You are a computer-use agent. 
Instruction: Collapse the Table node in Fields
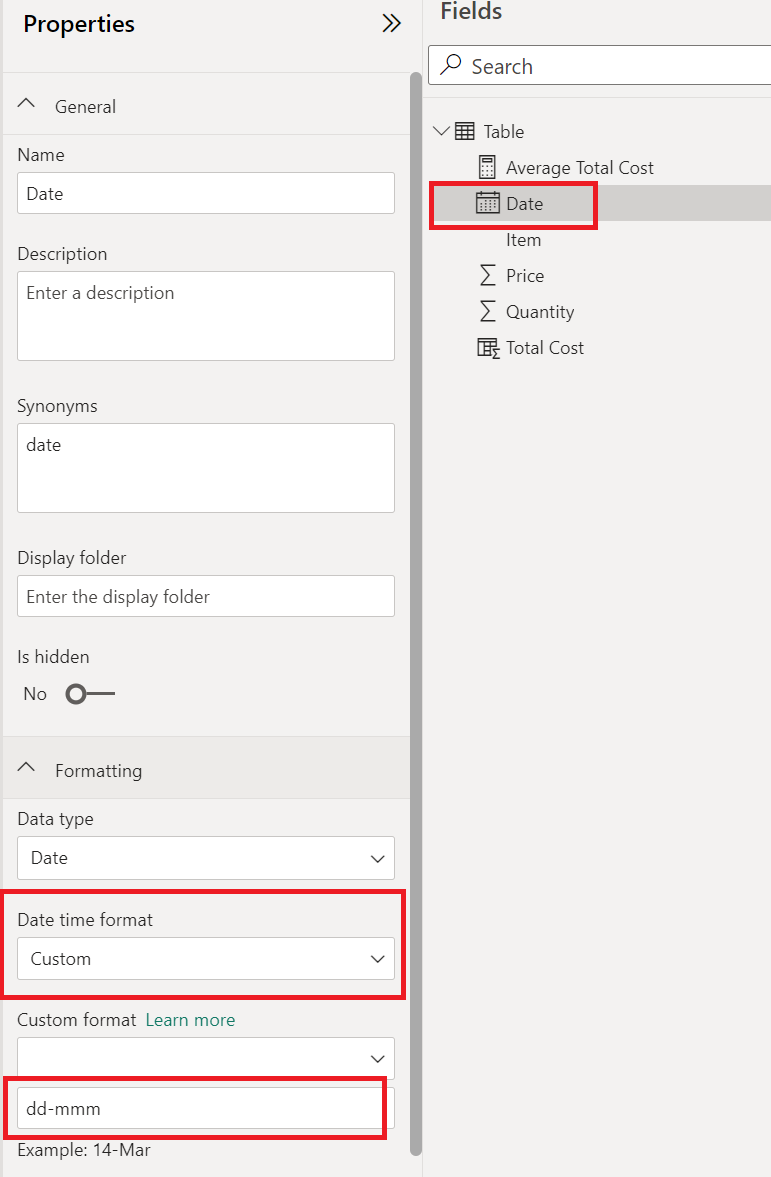coord(441,131)
